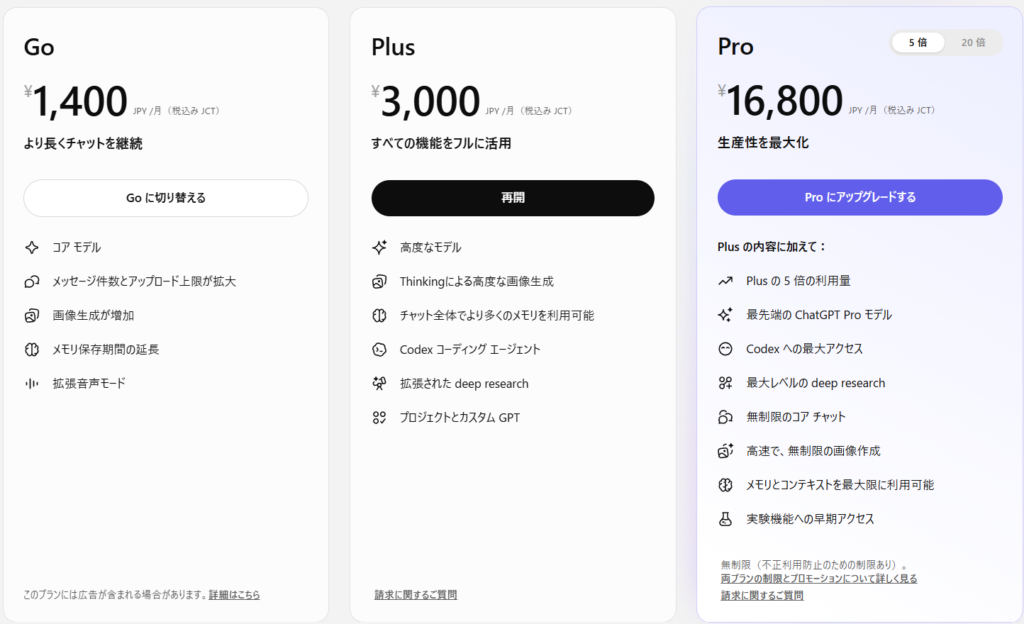Click the flask icon beside 実験機能への早期アクセス

pyautogui.click(x=726, y=519)
